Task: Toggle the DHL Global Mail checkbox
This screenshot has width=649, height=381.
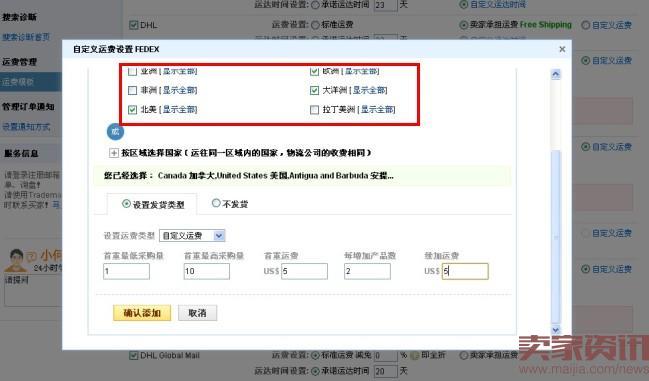Action: pos(133,355)
